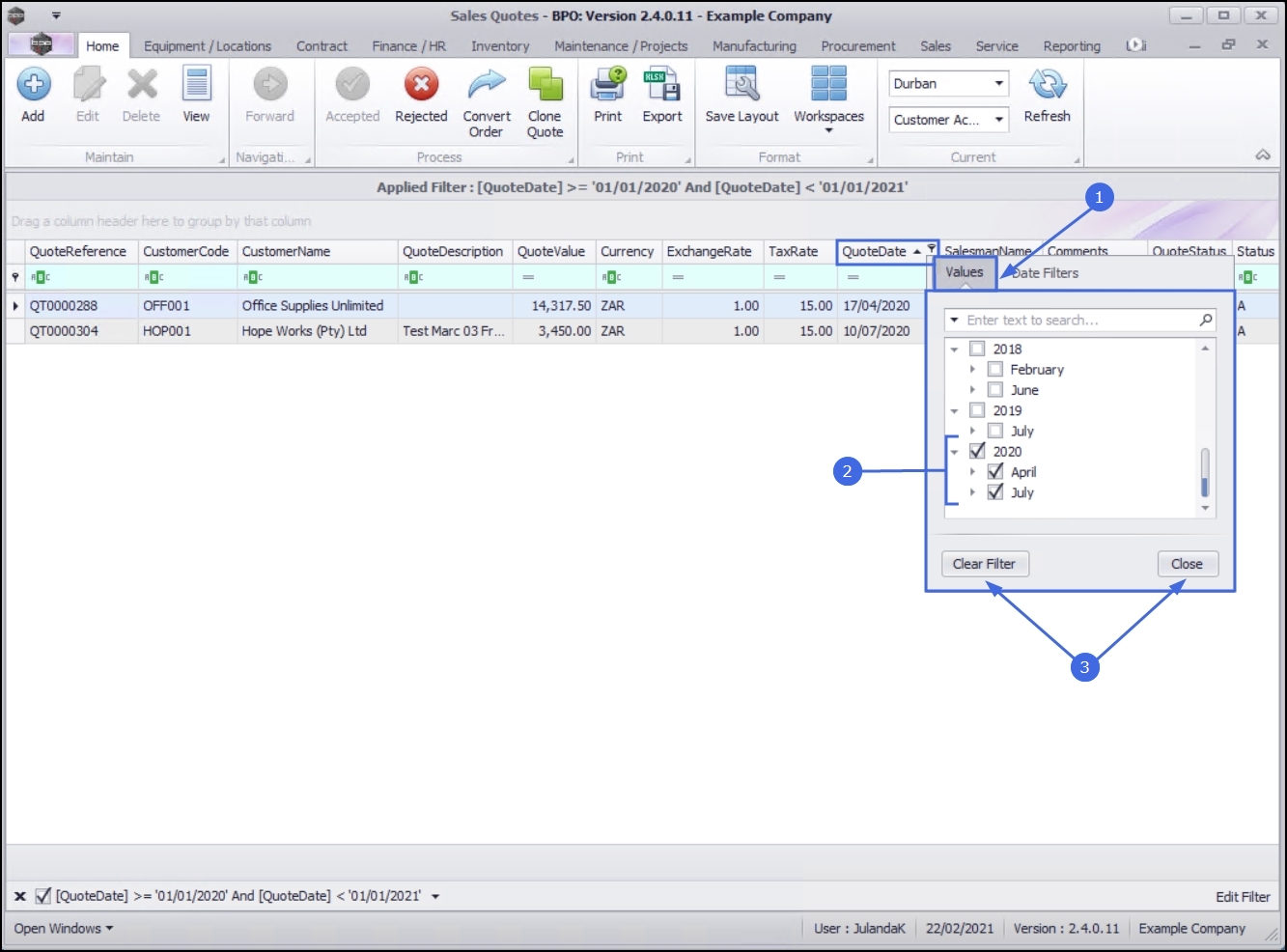Click the Print icon
Image resolution: width=1287 pixels, height=952 pixels.
(608, 85)
